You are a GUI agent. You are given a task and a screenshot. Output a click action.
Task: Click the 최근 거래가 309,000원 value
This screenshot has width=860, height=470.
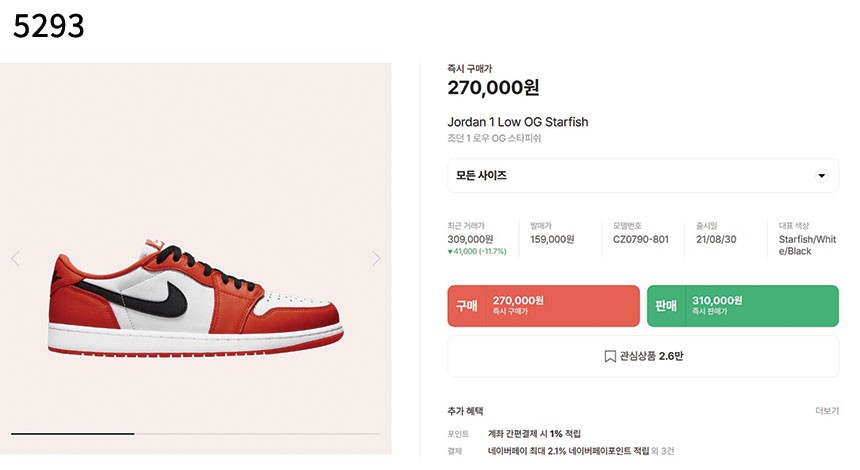coord(470,239)
